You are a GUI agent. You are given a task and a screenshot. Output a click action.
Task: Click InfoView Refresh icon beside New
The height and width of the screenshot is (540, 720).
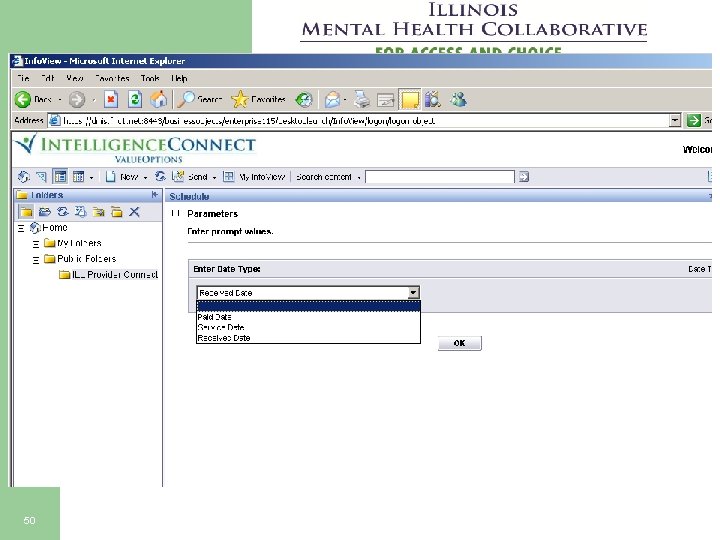tap(160, 176)
